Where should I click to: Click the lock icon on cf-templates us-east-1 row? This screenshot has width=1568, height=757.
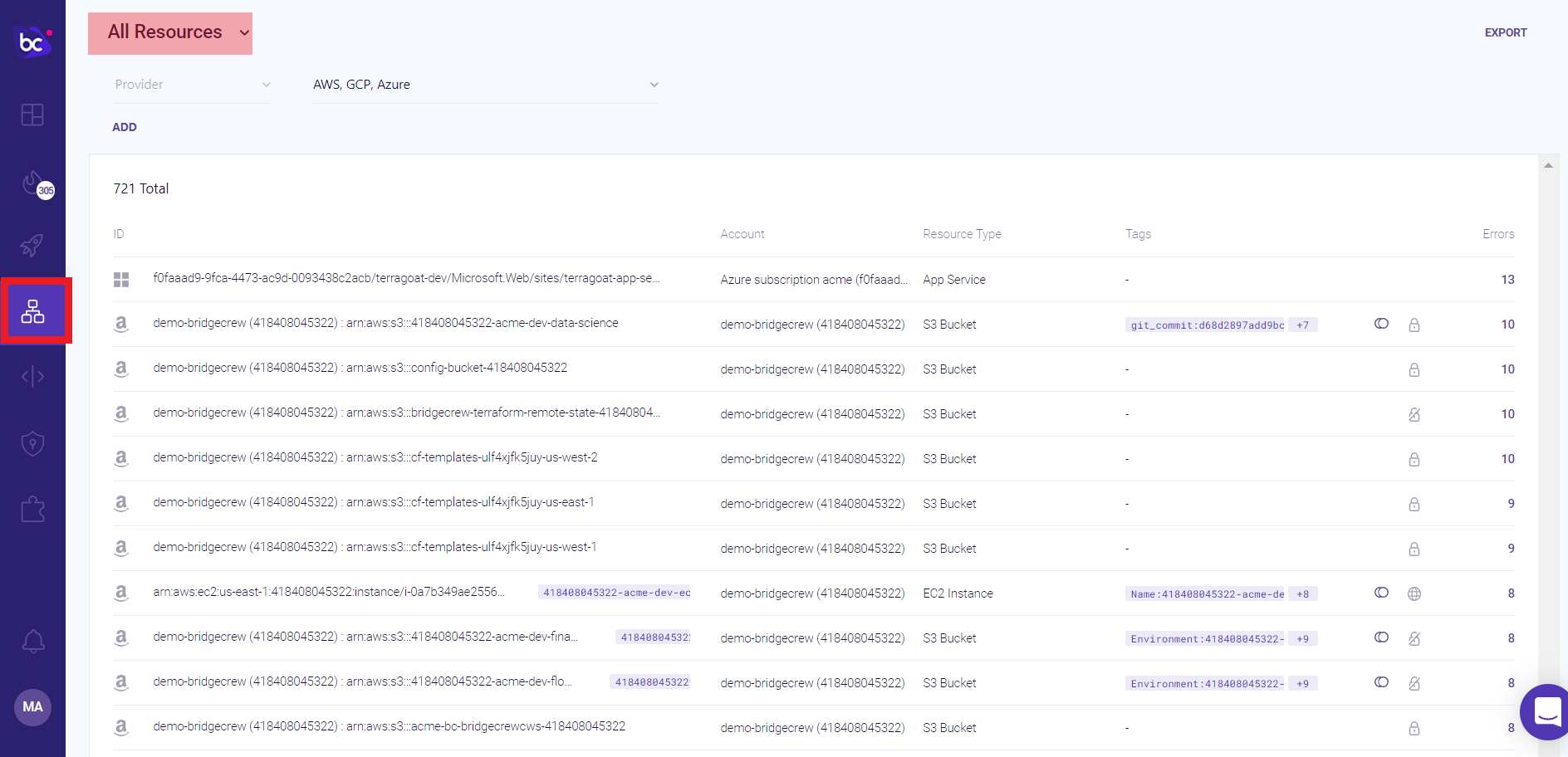pyautogui.click(x=1414, y=504)
